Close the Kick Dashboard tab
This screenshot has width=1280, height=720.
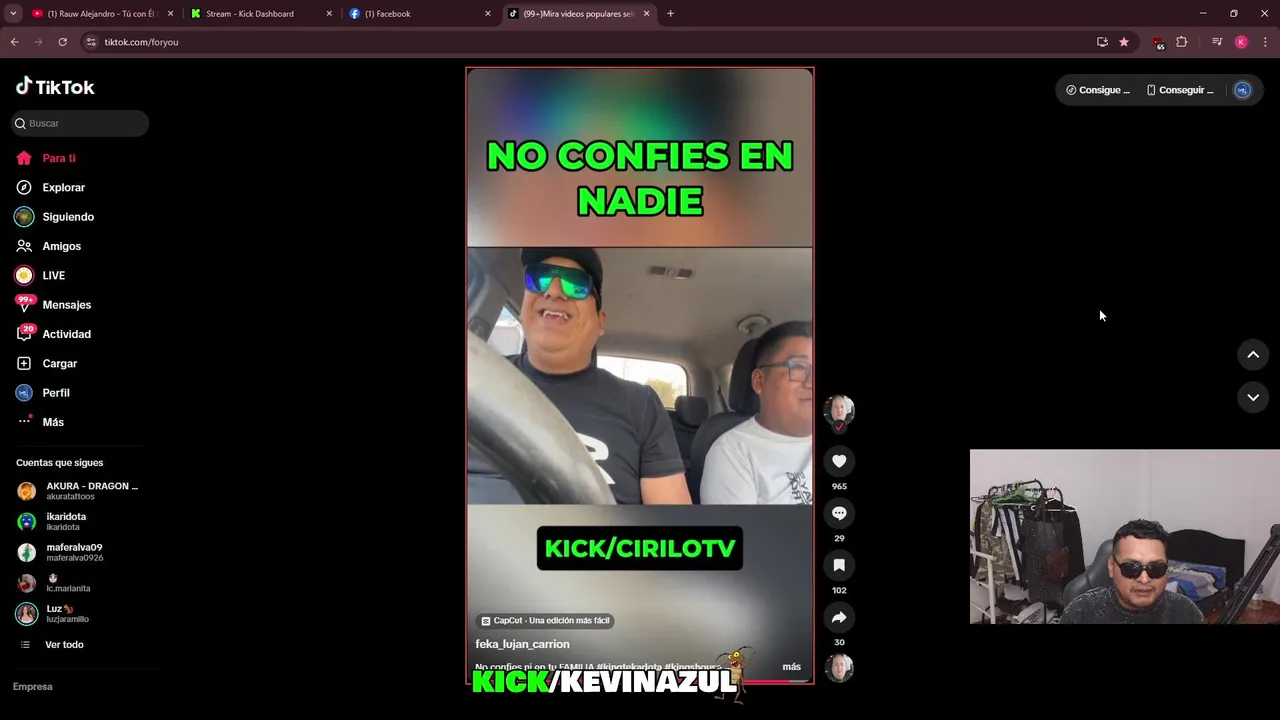(x=329, y=14)
